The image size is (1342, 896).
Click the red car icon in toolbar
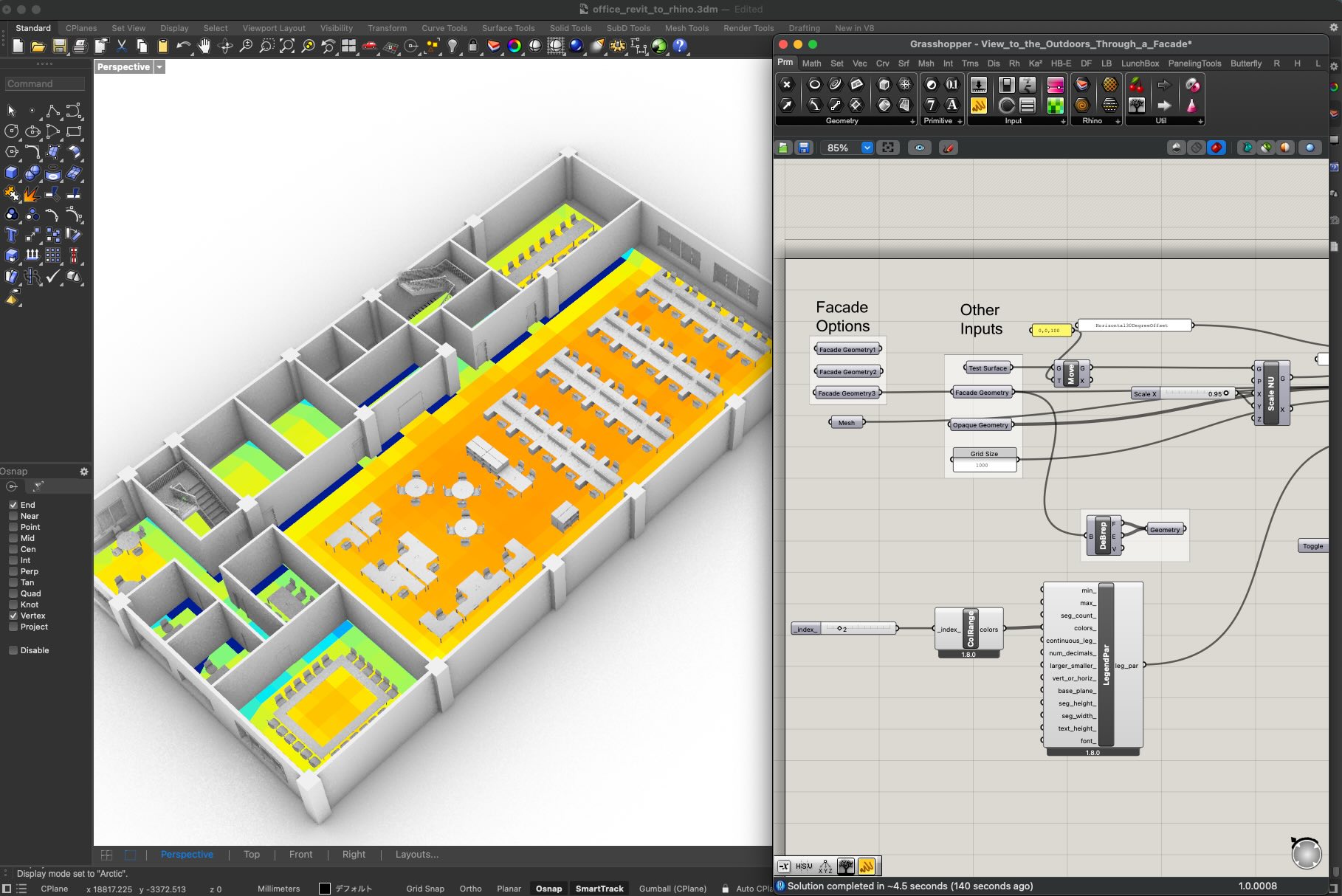tap(369, 46)
